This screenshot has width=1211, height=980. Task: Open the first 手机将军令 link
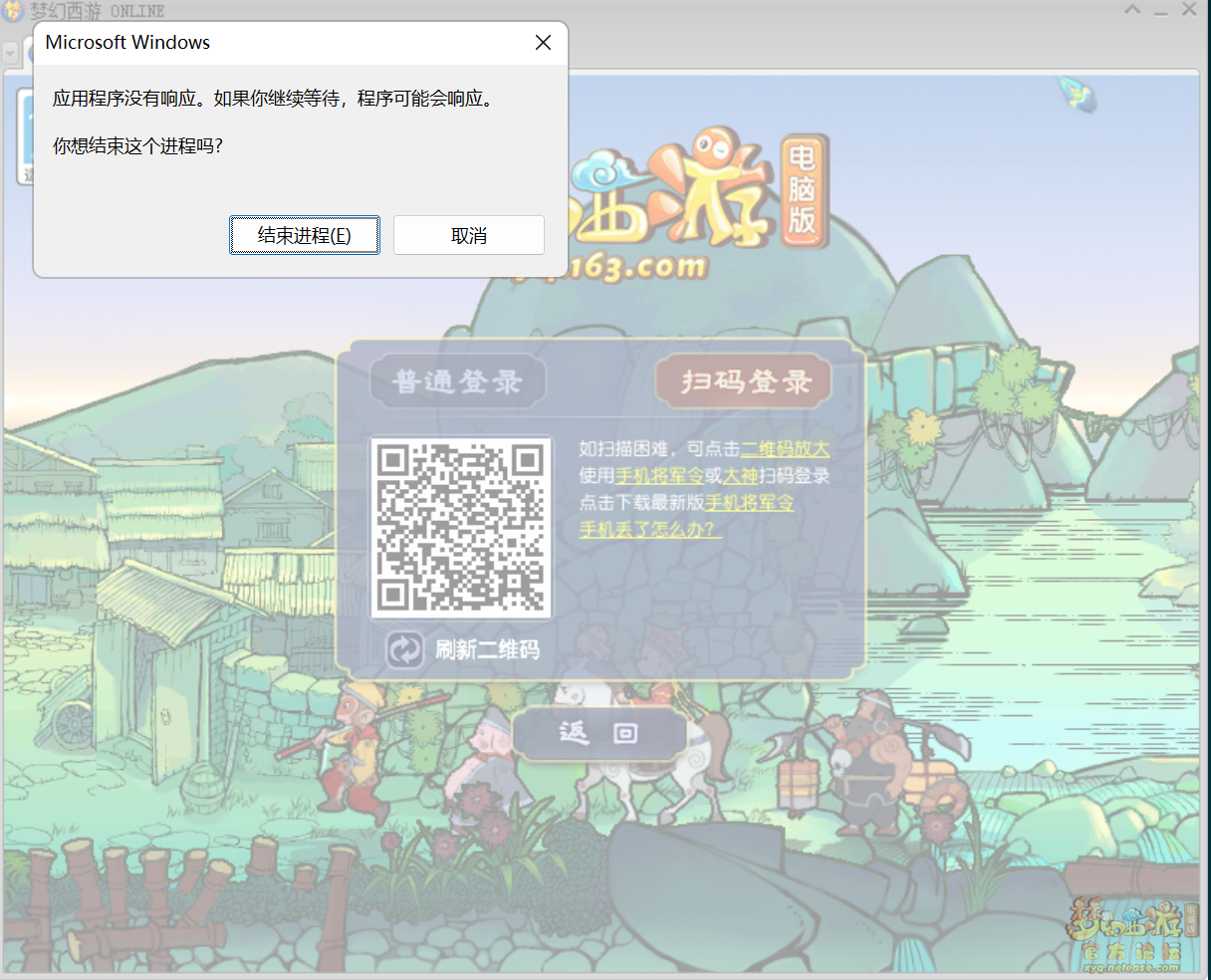tap(659, 476)
